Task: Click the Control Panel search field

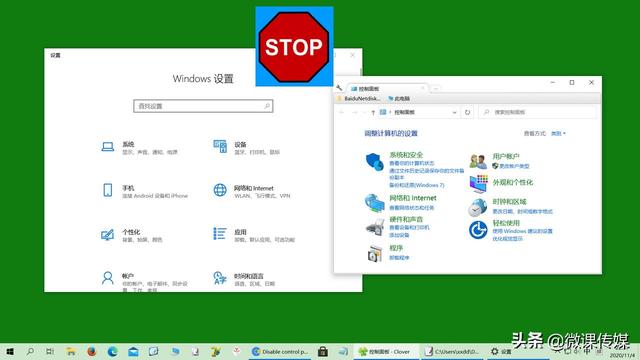Action: coord(538,112)
